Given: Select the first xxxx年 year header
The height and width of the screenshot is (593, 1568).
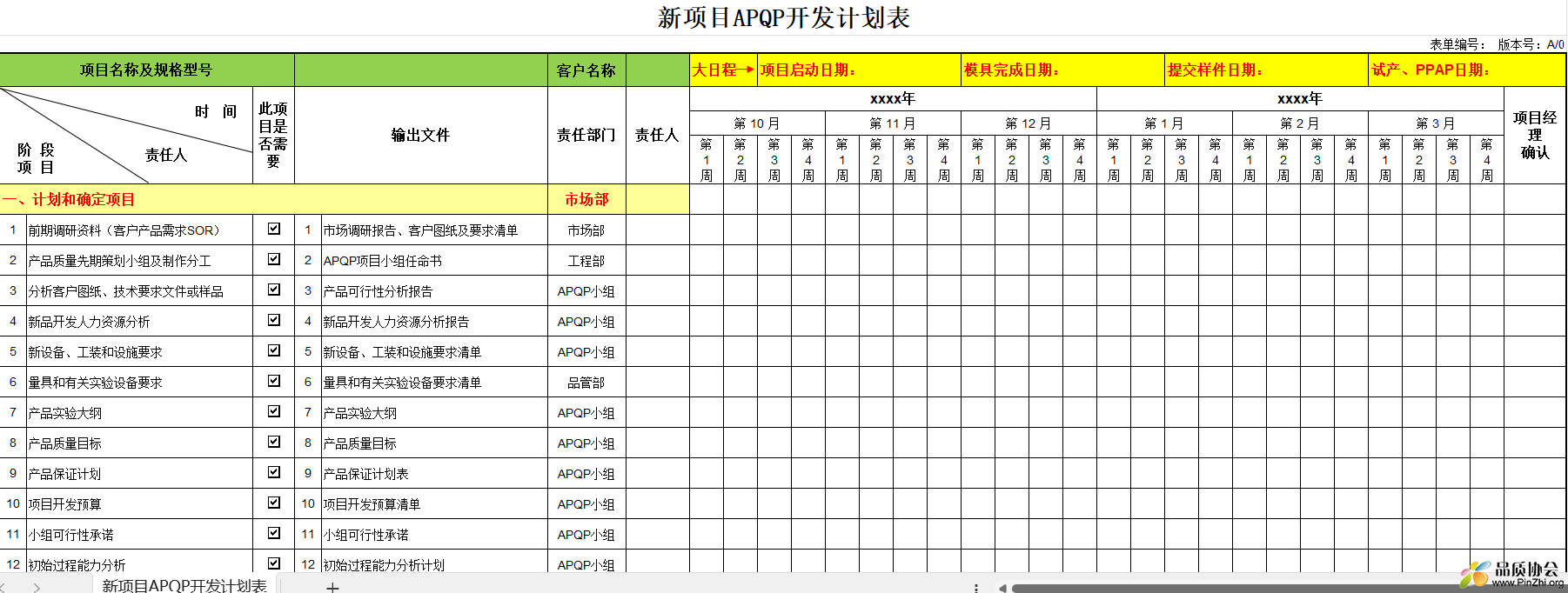Looking at the screenshot, I should (x=893, y=99).
